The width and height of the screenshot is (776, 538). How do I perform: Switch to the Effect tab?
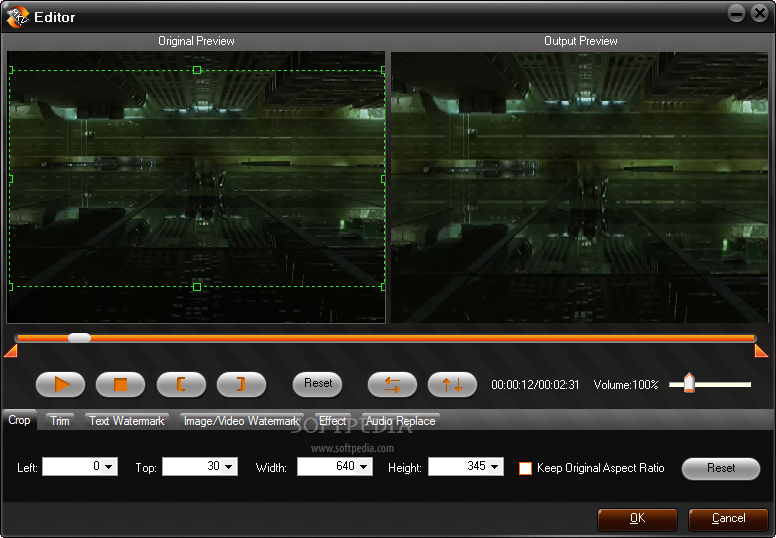click(333, 421)
